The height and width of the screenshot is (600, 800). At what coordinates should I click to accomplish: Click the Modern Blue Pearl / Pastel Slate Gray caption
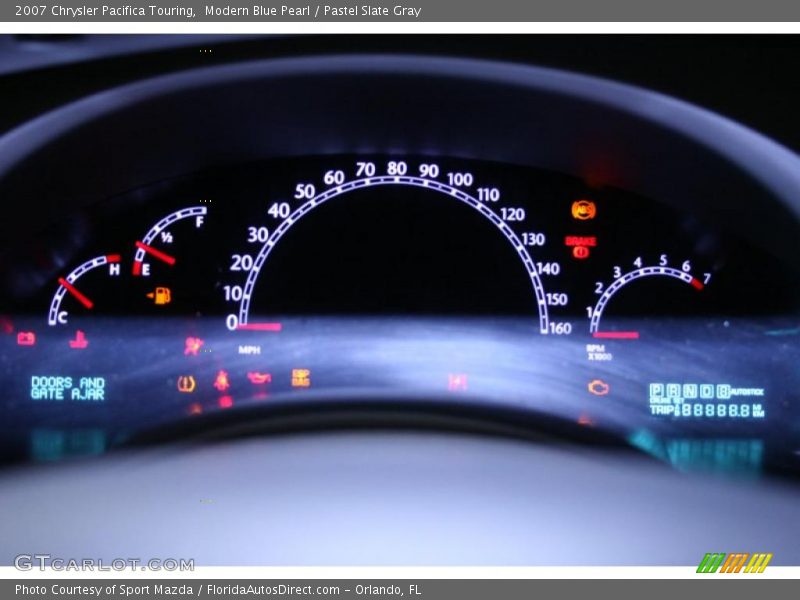pyautogui.click(x=313, y=11)
